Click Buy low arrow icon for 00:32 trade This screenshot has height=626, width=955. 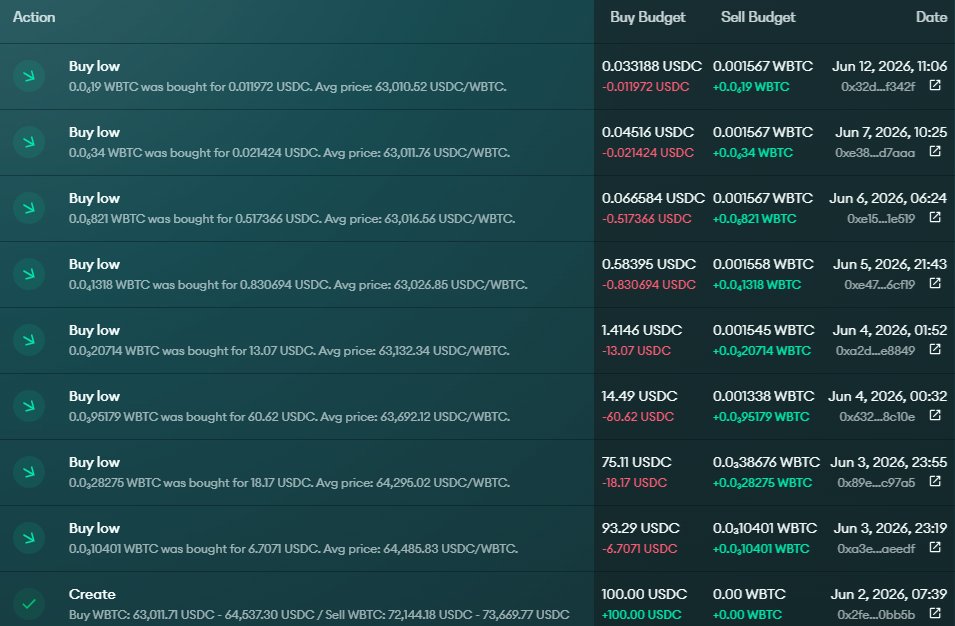click(x=29, y=406)
